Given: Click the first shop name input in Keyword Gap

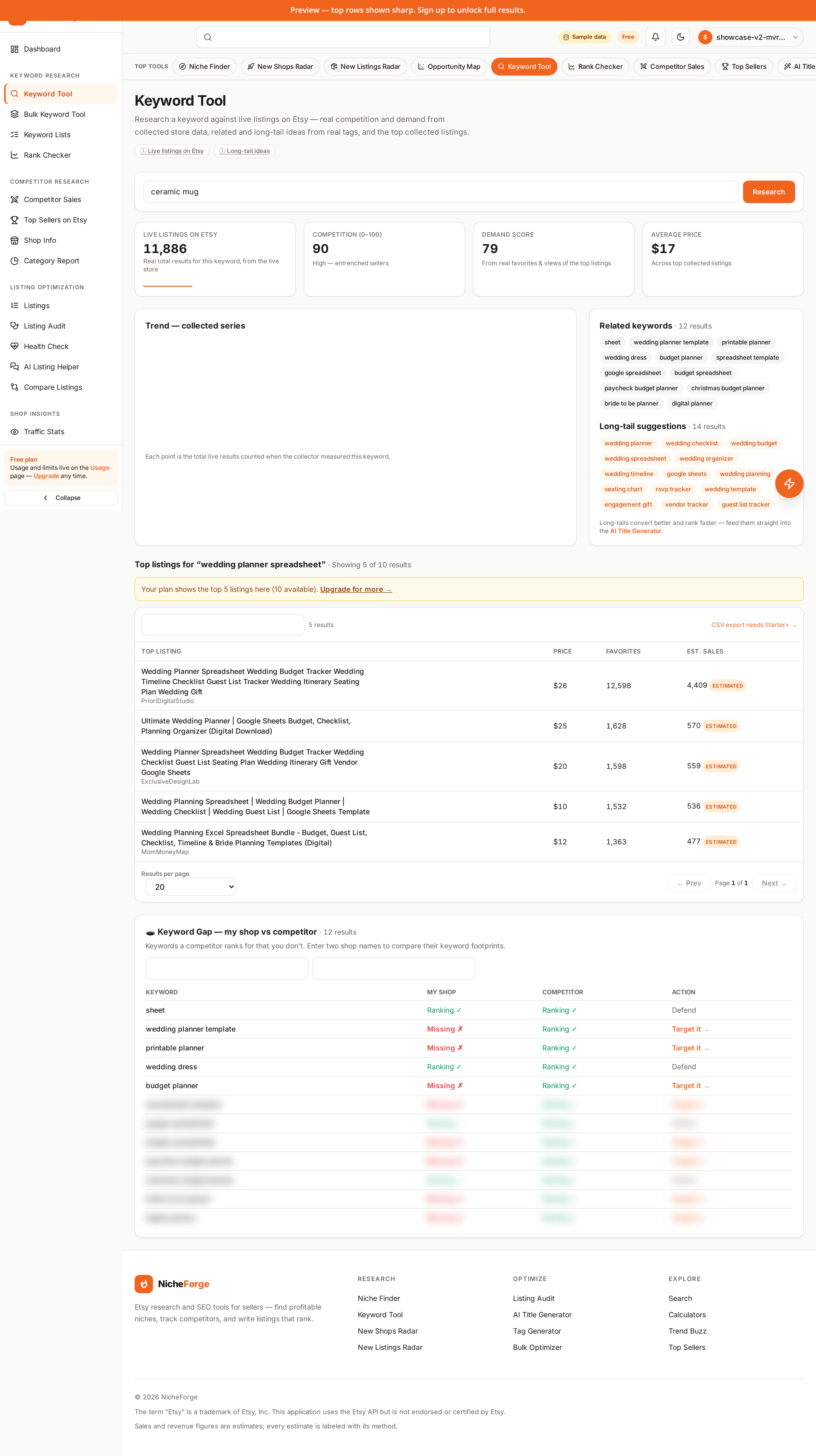Looking at the screenshot, I should point(227,968).
